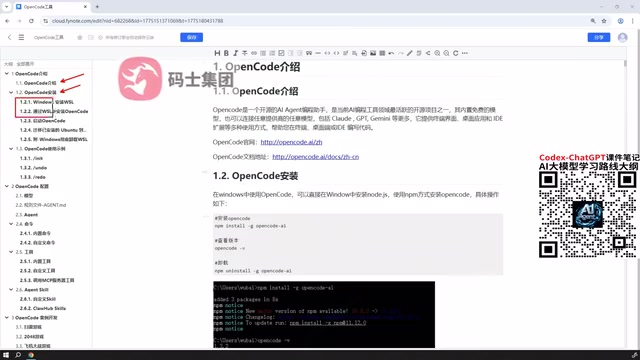Click the browser address bar URL
This screenshot has height=360, width=640.
[x=138, y=21]
